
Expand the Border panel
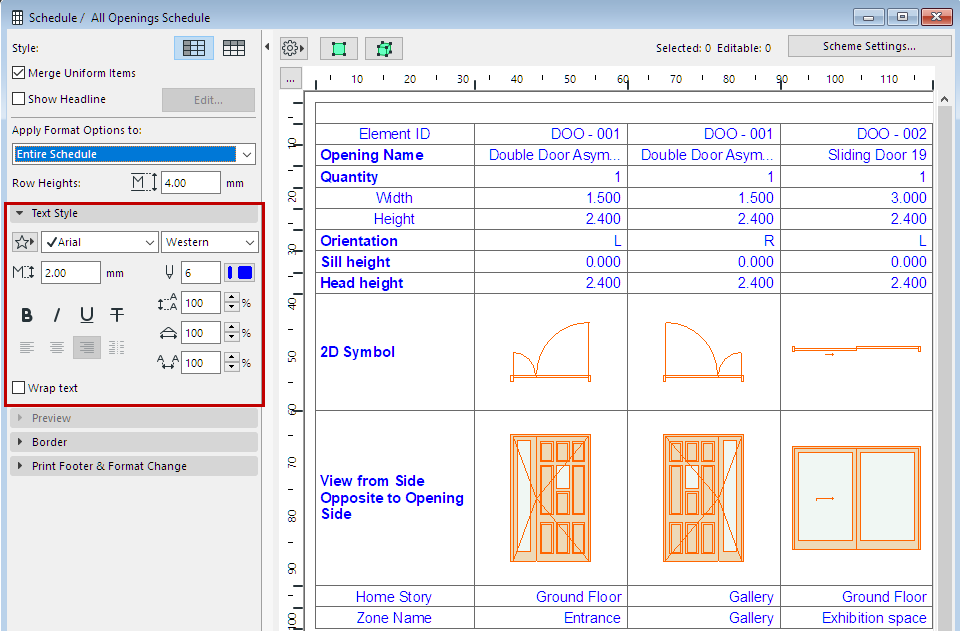50,442
